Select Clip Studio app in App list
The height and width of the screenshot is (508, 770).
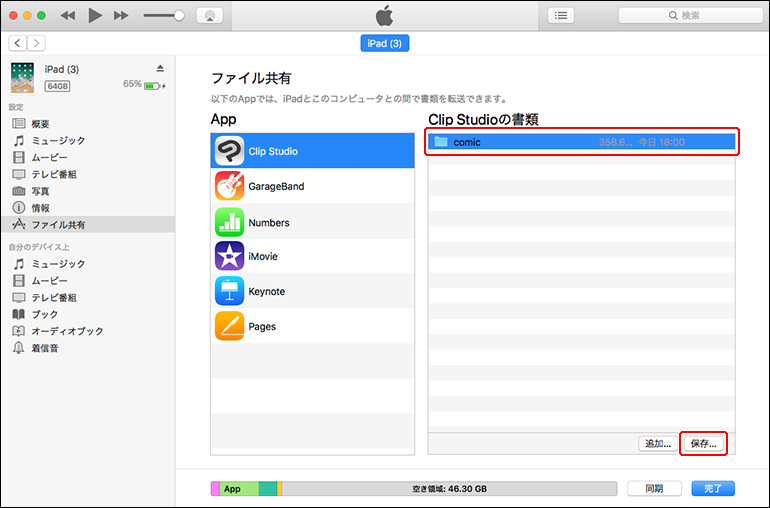pyautogui.click(x=312, y=151)
